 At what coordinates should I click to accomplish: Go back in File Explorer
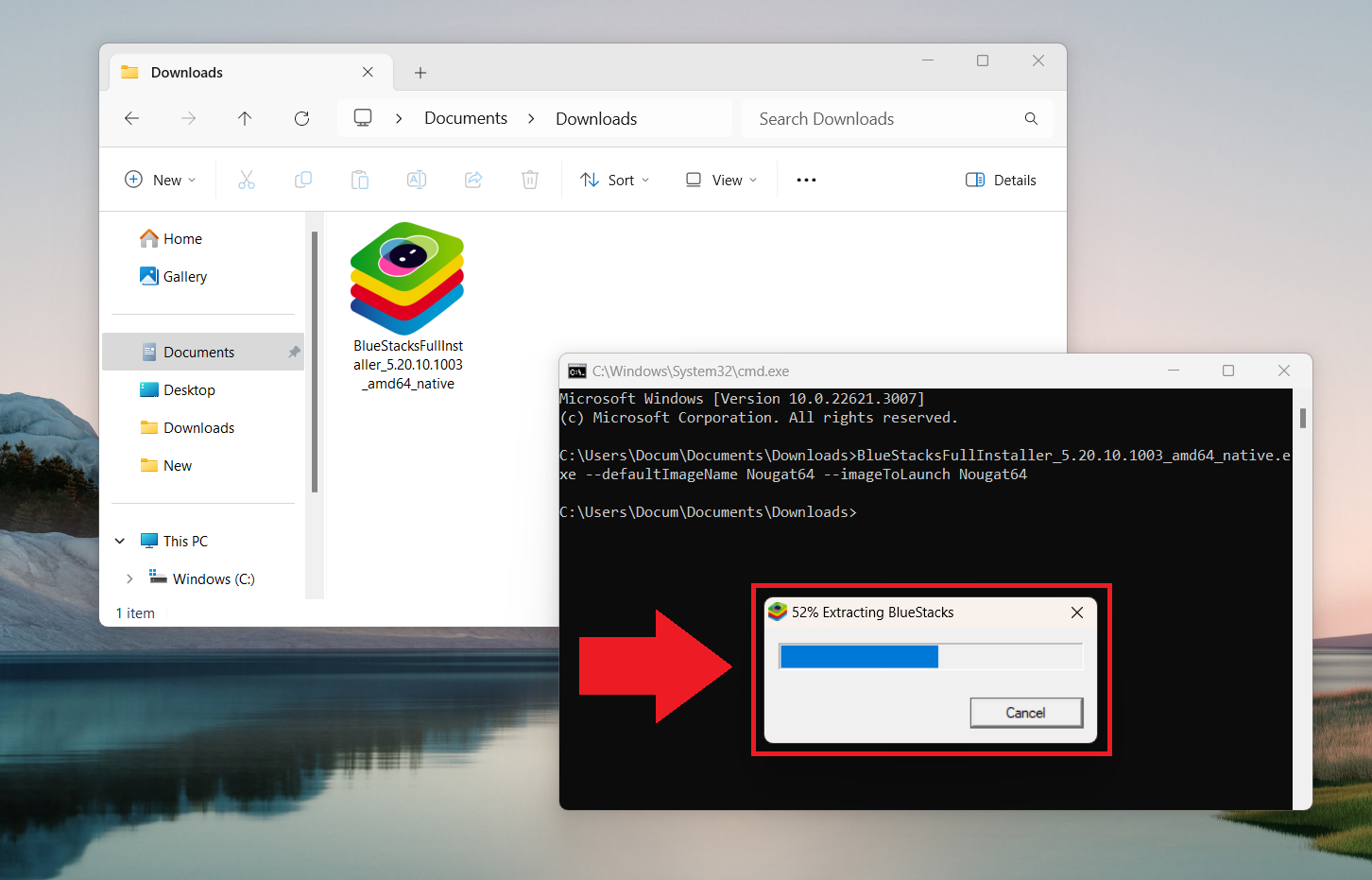coord(131,118)
